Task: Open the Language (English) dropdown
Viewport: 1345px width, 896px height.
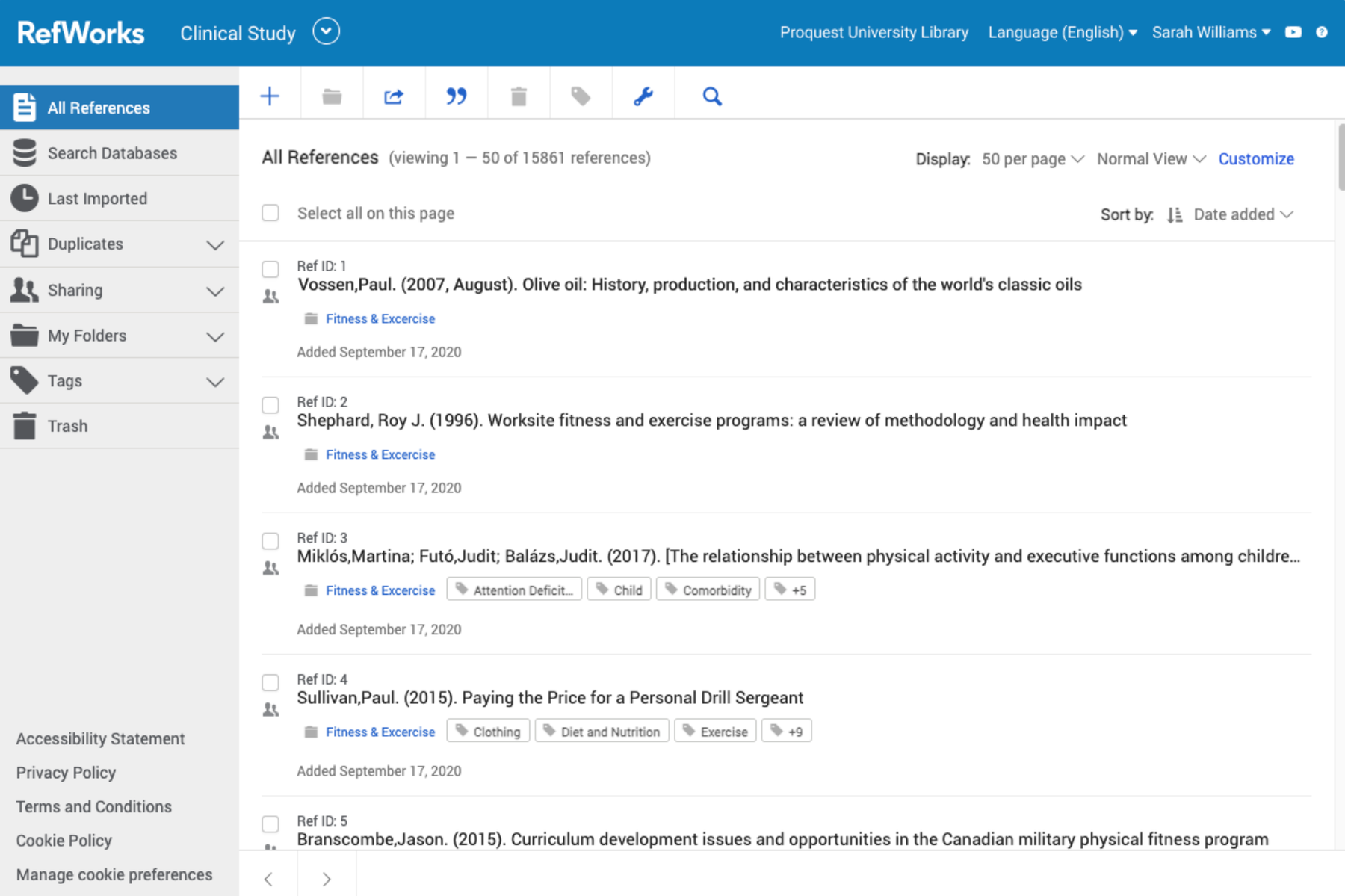Action: click(1062, 32)
